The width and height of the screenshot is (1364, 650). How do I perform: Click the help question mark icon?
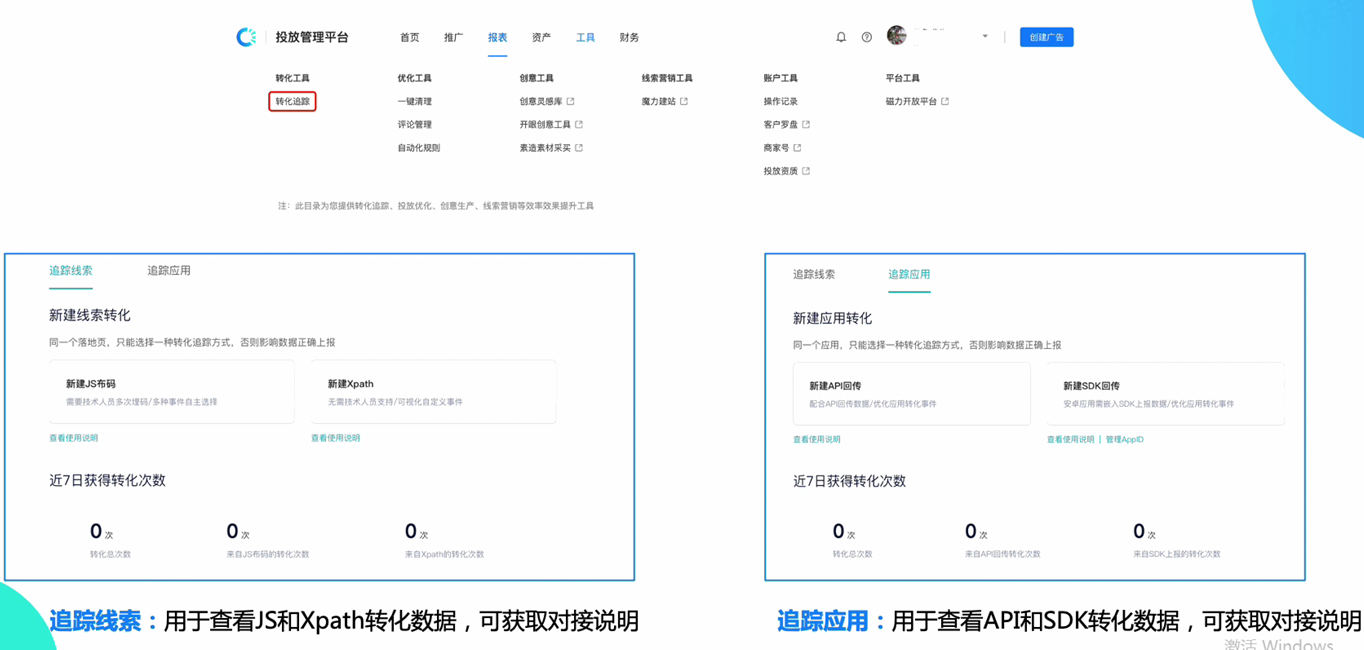[866, 36]
